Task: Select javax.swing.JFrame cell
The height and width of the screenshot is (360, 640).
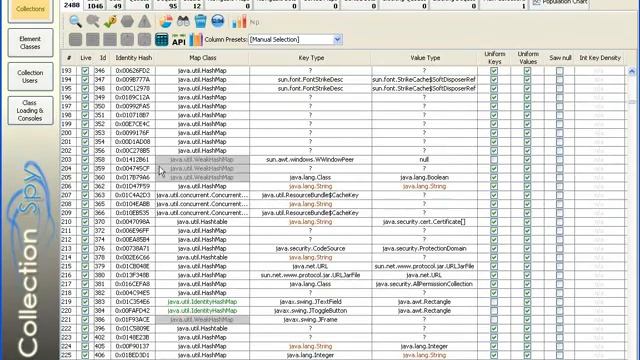Action: [x=310, y=320]
